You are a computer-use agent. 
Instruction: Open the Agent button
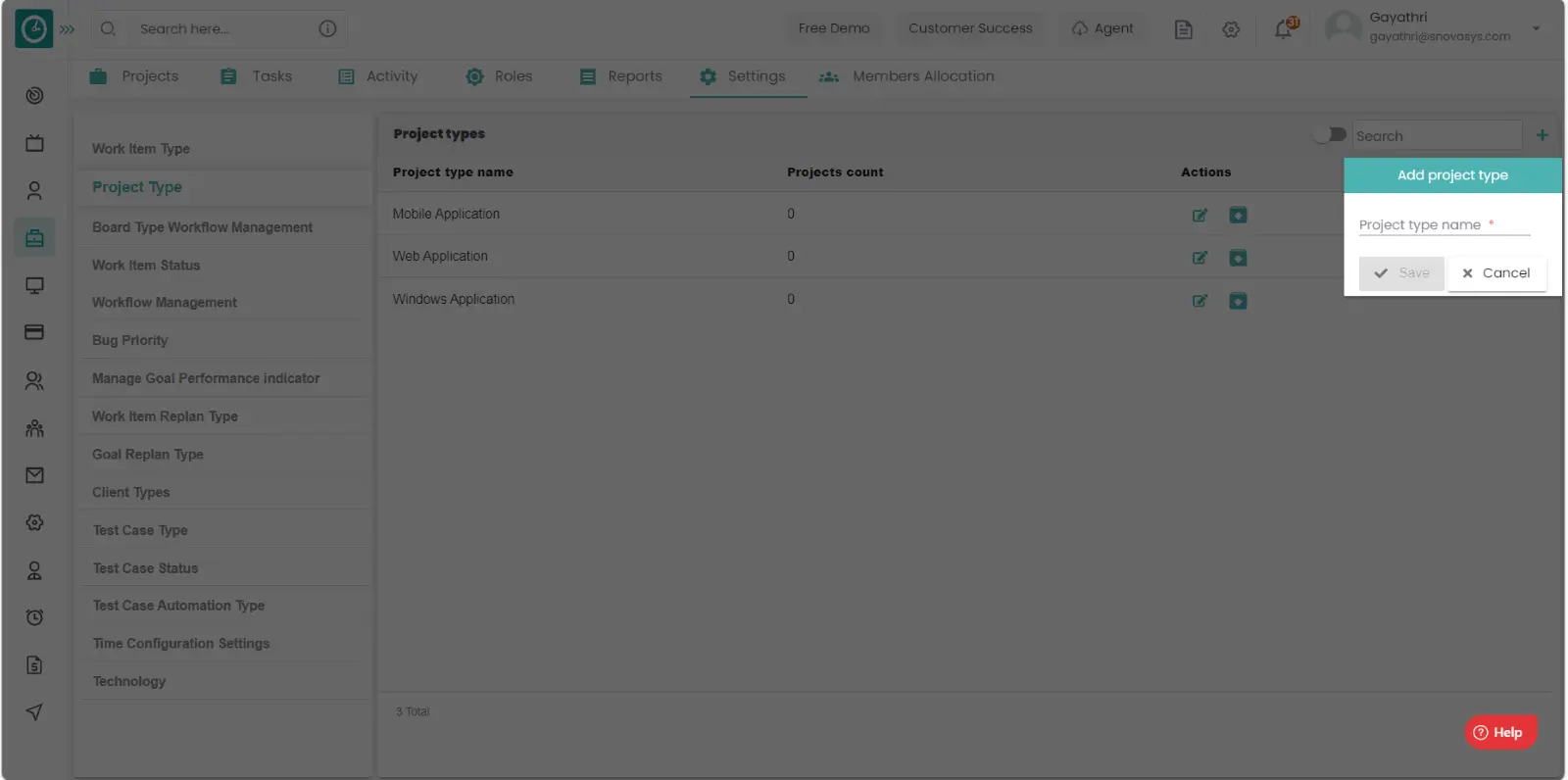click(1102, 28)
